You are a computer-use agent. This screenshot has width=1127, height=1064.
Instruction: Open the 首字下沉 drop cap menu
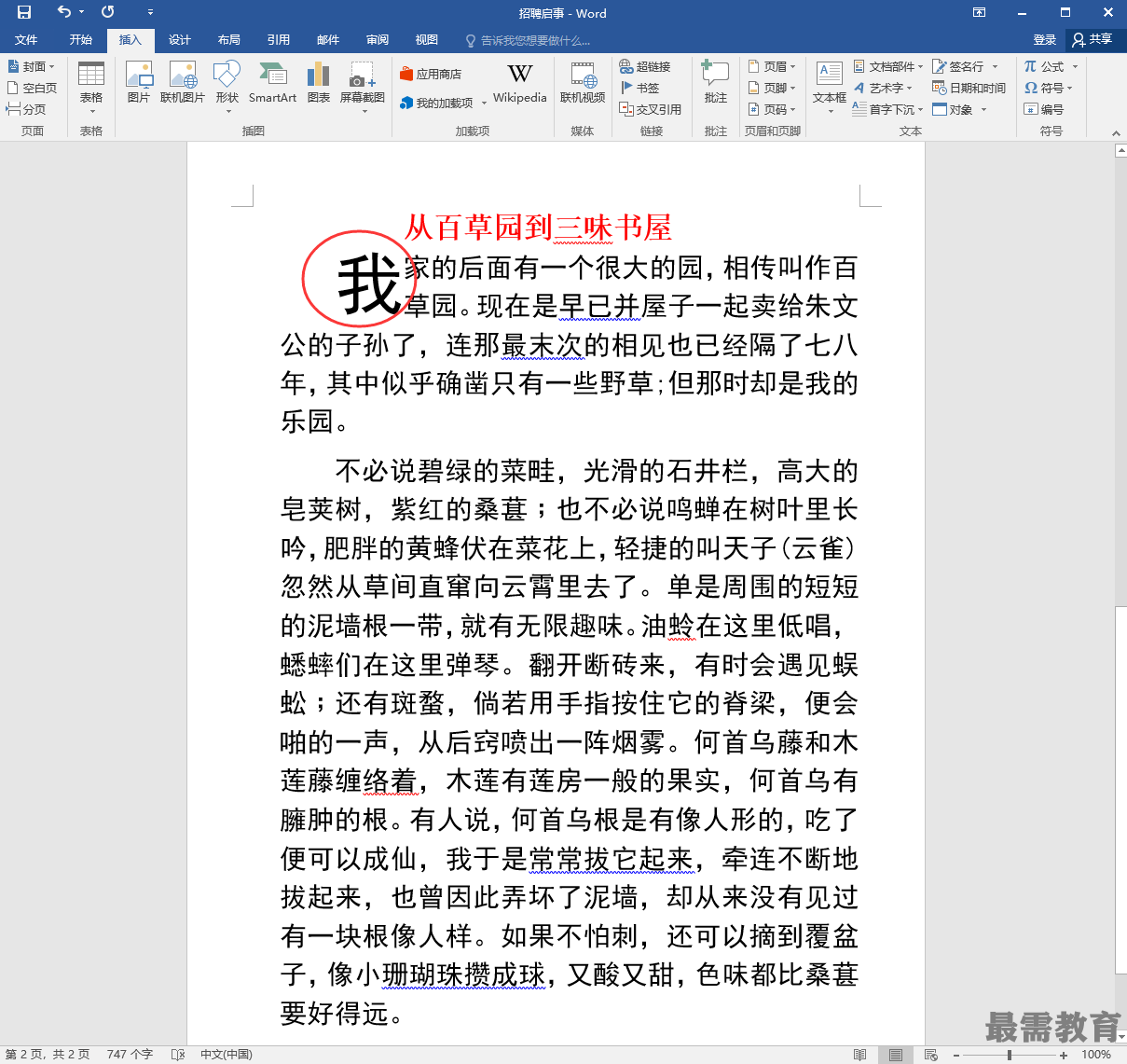click(887, 109)
